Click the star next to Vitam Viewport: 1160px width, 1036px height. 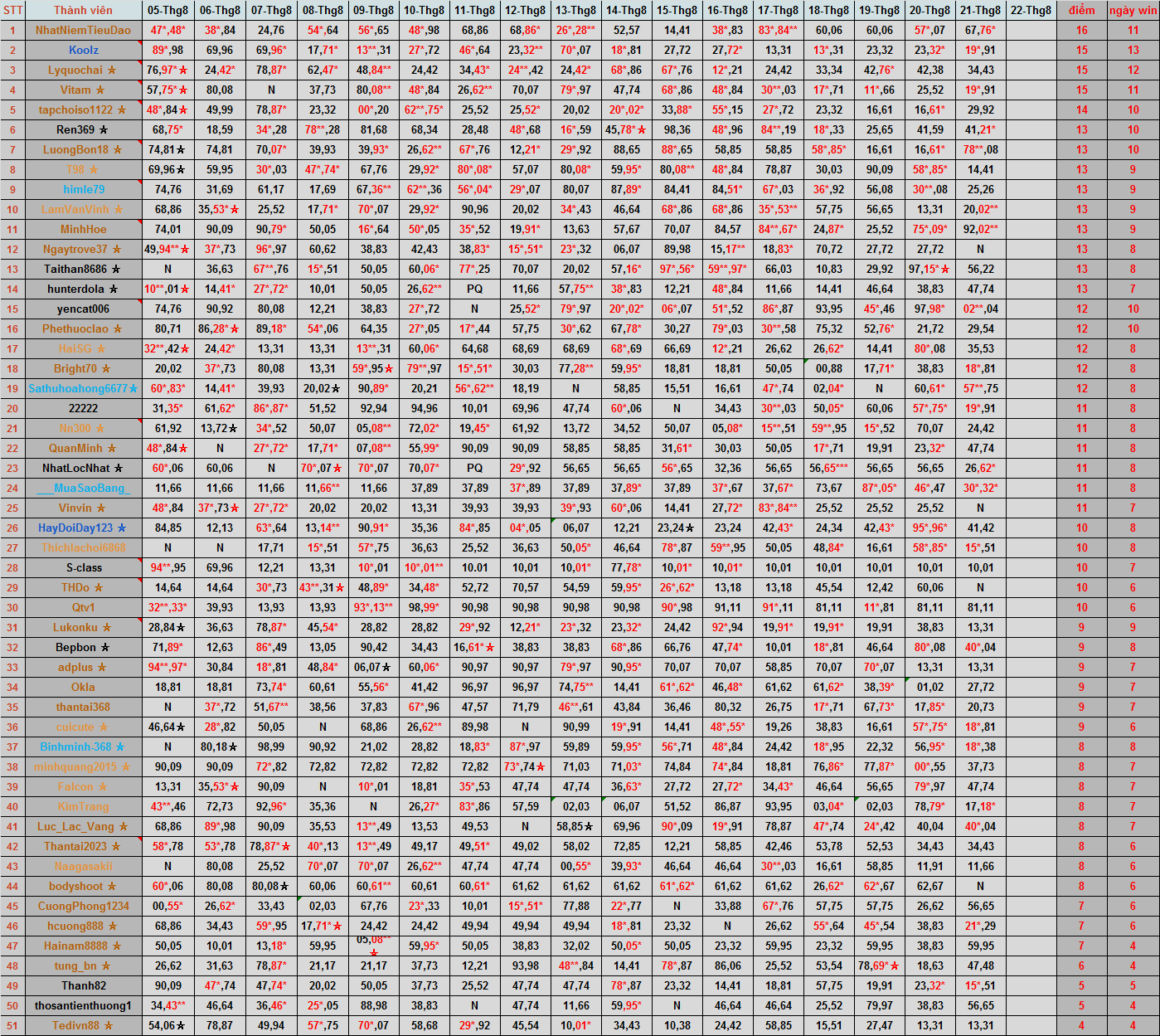point(100,90)
